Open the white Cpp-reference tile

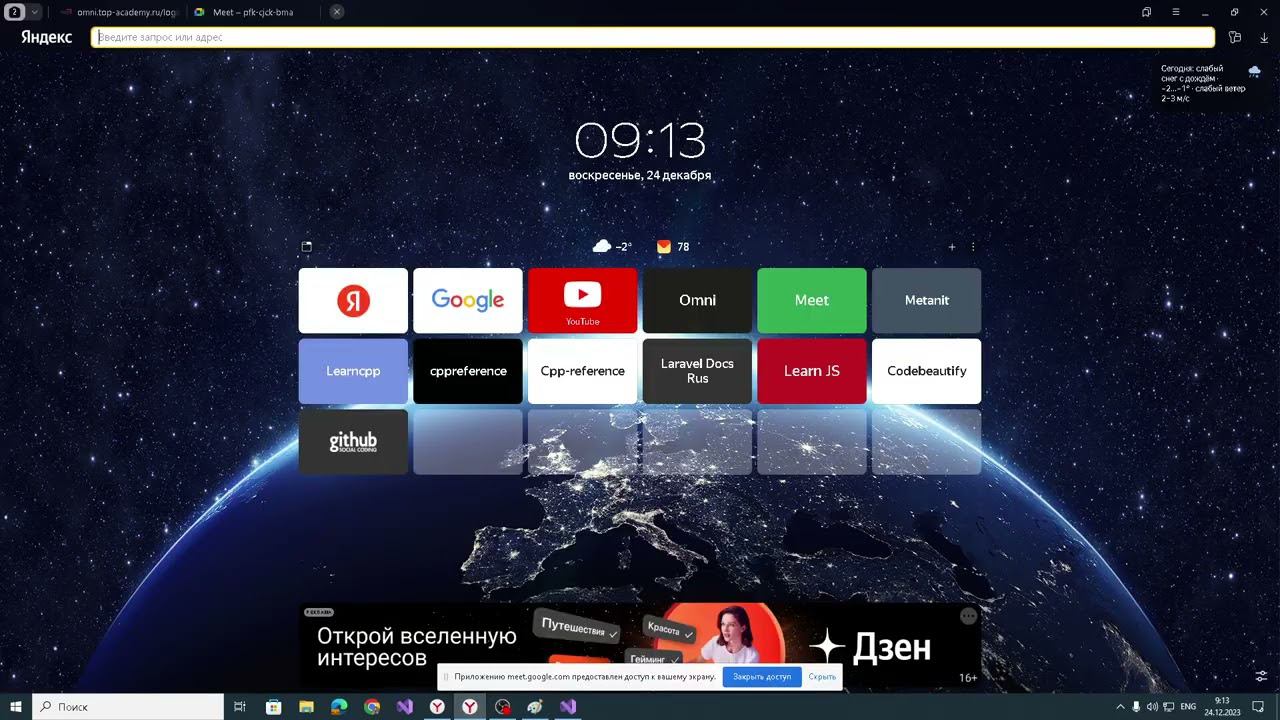point(582,371)
